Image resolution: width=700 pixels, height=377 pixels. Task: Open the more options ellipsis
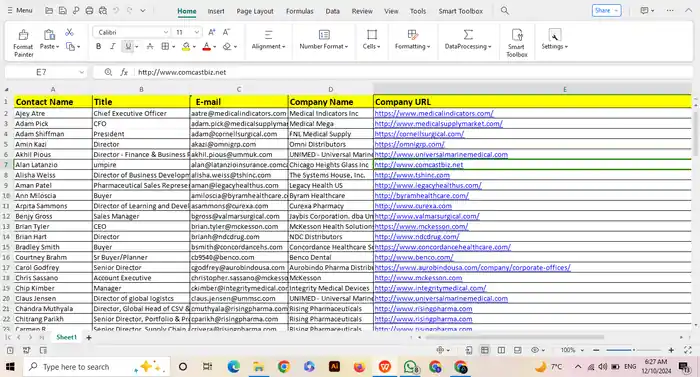(670, 10)
